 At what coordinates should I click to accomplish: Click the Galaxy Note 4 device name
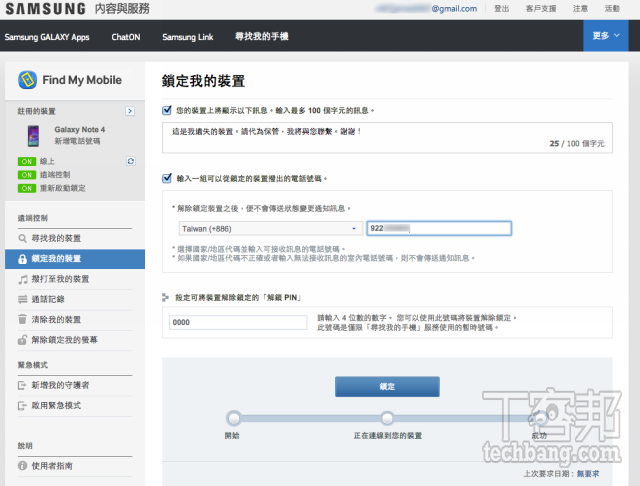point(80,129)
